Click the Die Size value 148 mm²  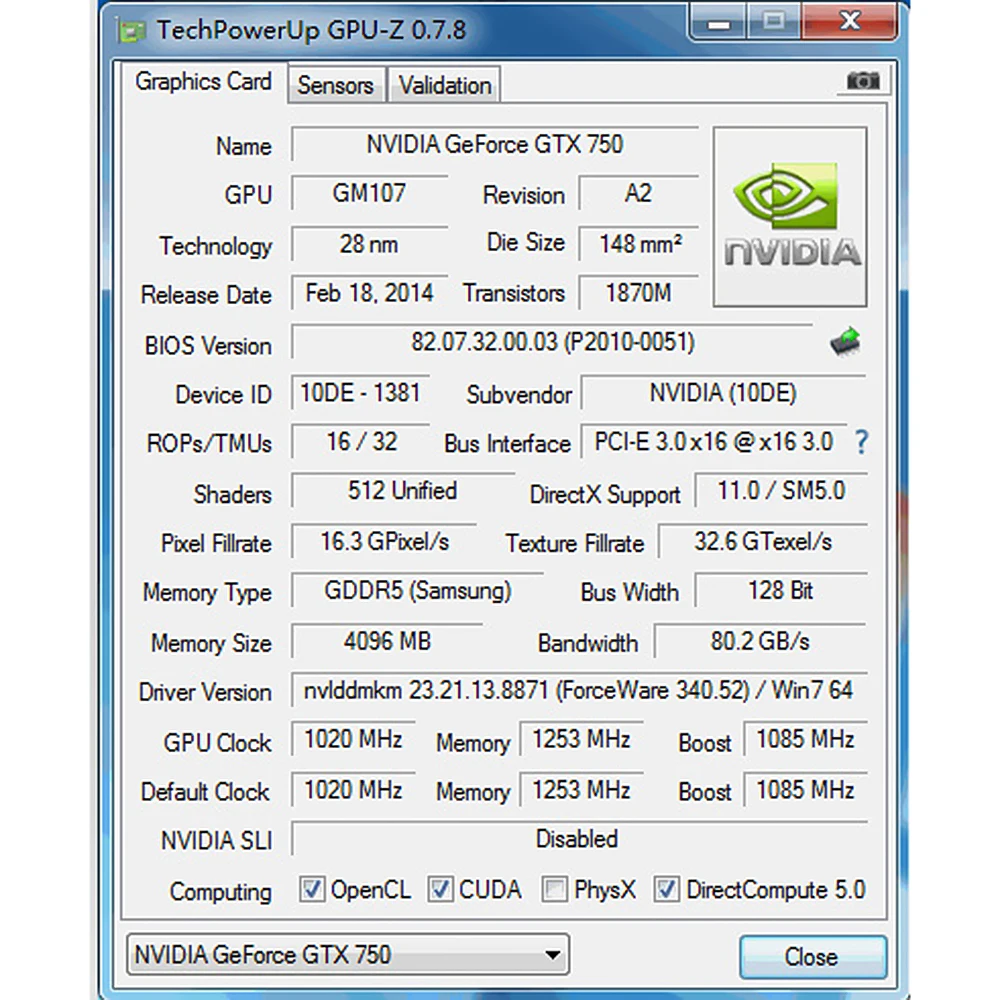(x=638, y=244)
